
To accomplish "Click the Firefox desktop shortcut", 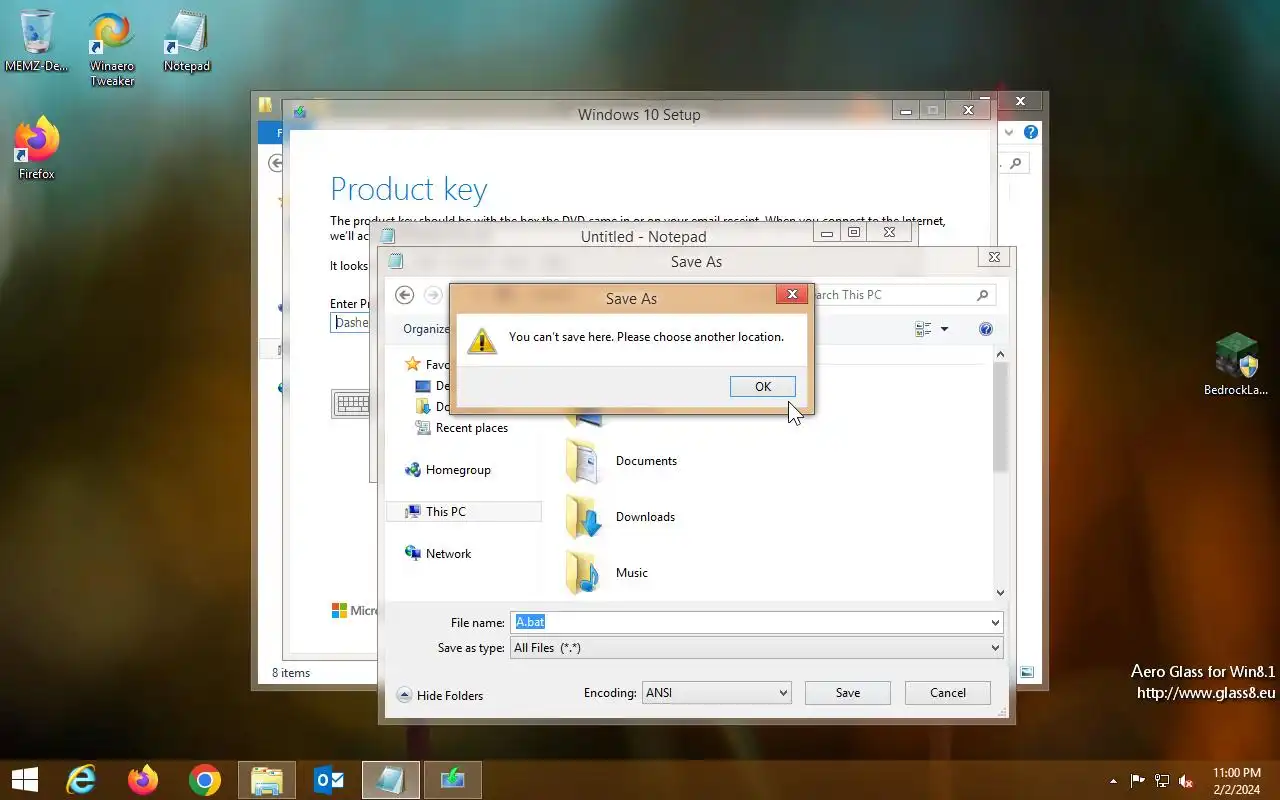I will click(x=37, y=150).
